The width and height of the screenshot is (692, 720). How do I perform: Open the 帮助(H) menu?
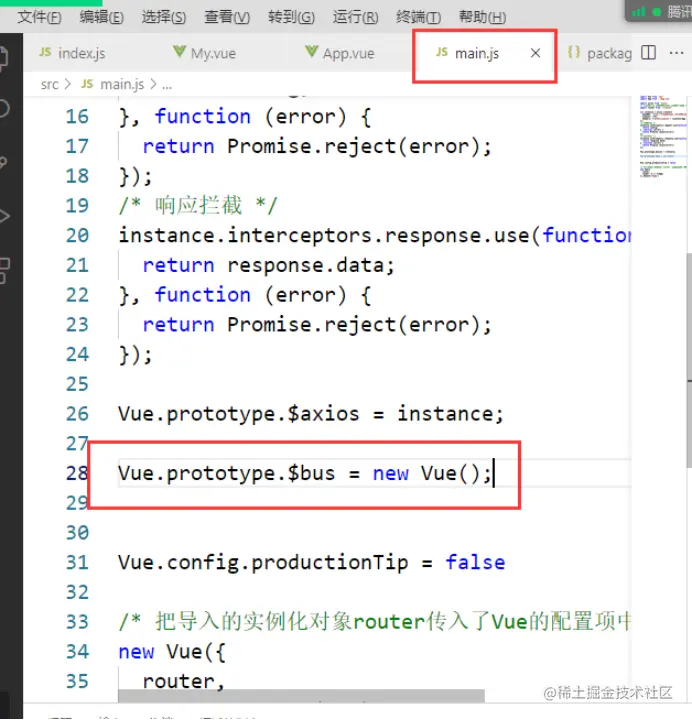(x=482, y=17)
